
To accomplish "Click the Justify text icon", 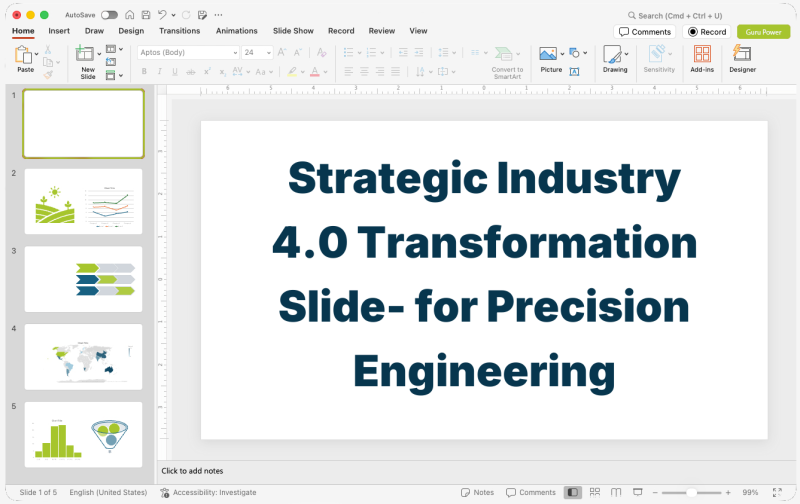I will pyautogui.click(x=395, y=71).
